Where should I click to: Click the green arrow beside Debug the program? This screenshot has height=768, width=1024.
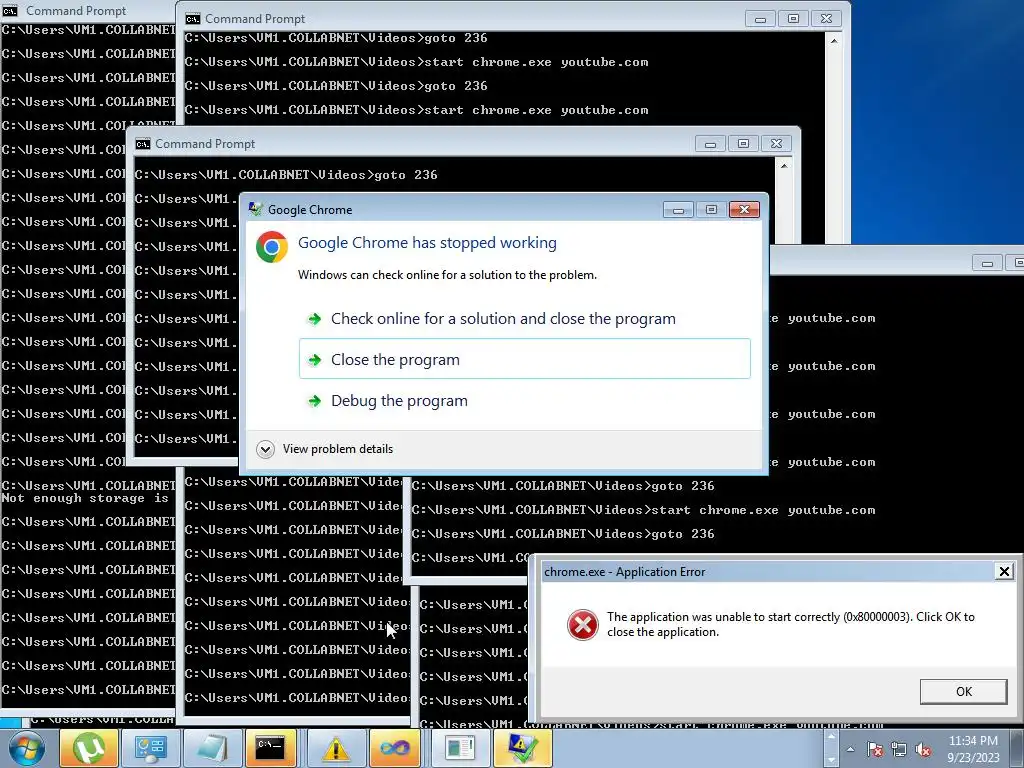315,400
